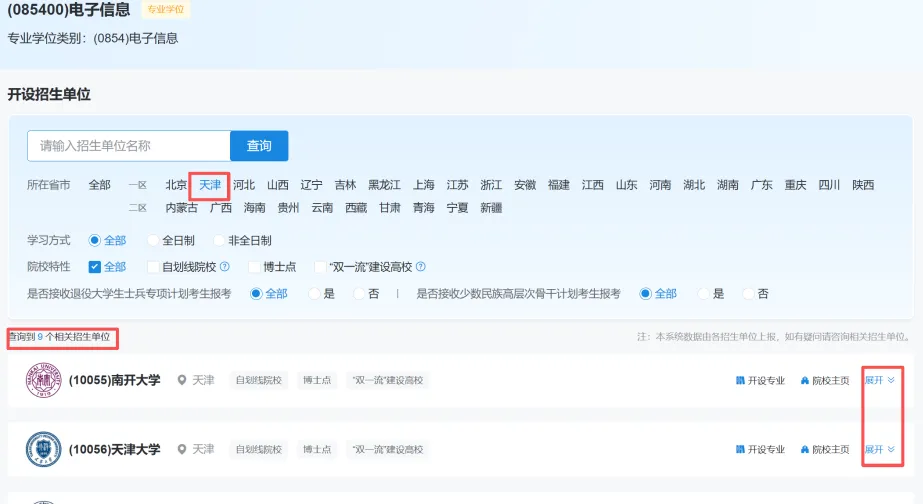Screen dimensions: 923x504
Task: Click location pin icon in 南开大学 row
Action: (182, 380)
